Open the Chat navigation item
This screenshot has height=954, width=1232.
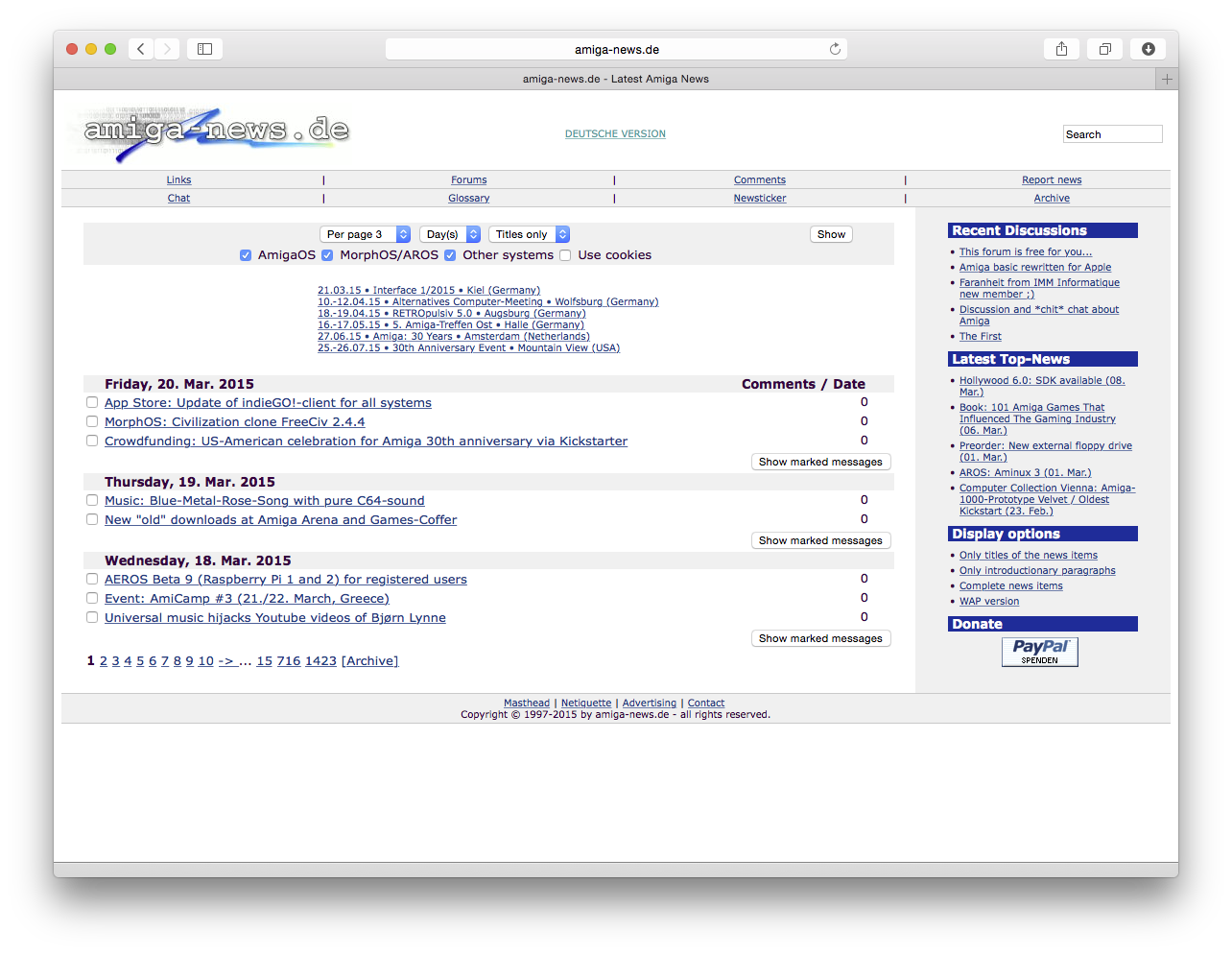point(178,199)
